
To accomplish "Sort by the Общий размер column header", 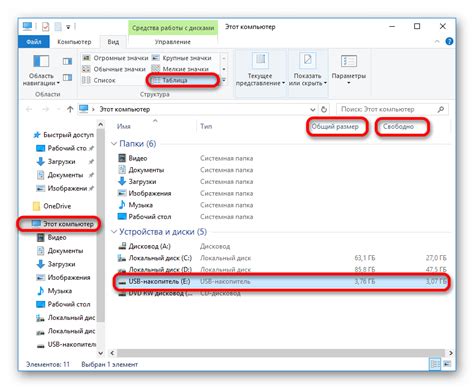I will pyautogui.click(x=335, y=127).
